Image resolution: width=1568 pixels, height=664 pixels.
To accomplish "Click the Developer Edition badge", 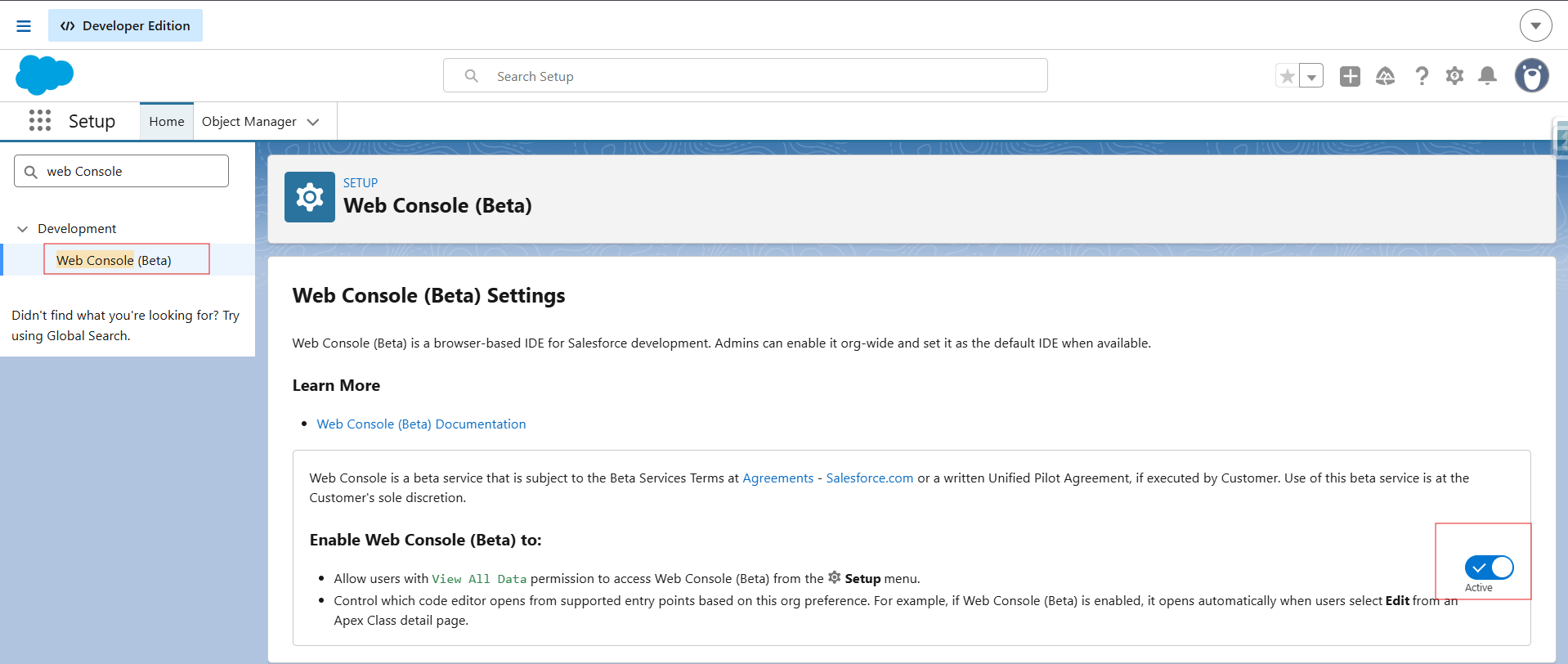I will (125, 25).
